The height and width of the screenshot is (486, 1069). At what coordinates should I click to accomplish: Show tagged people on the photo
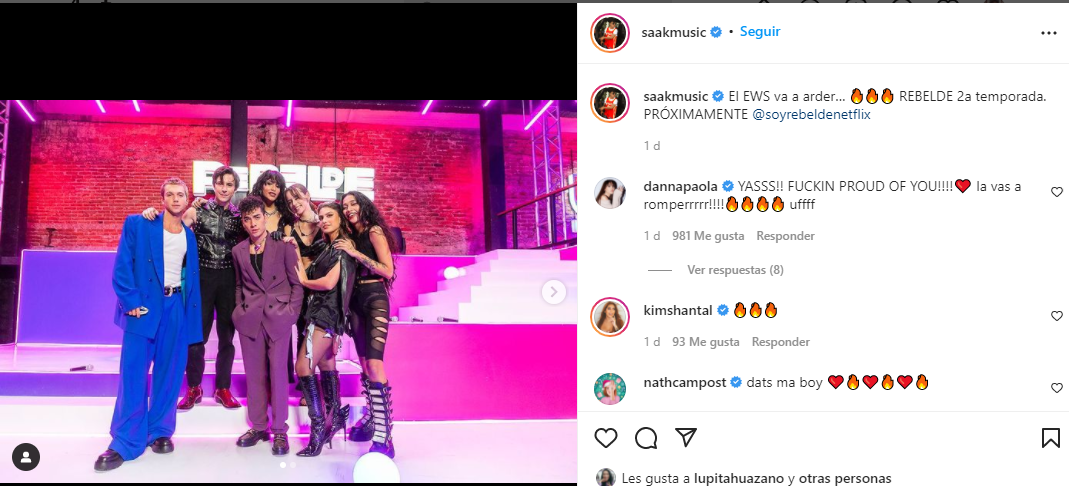point(26,456)
